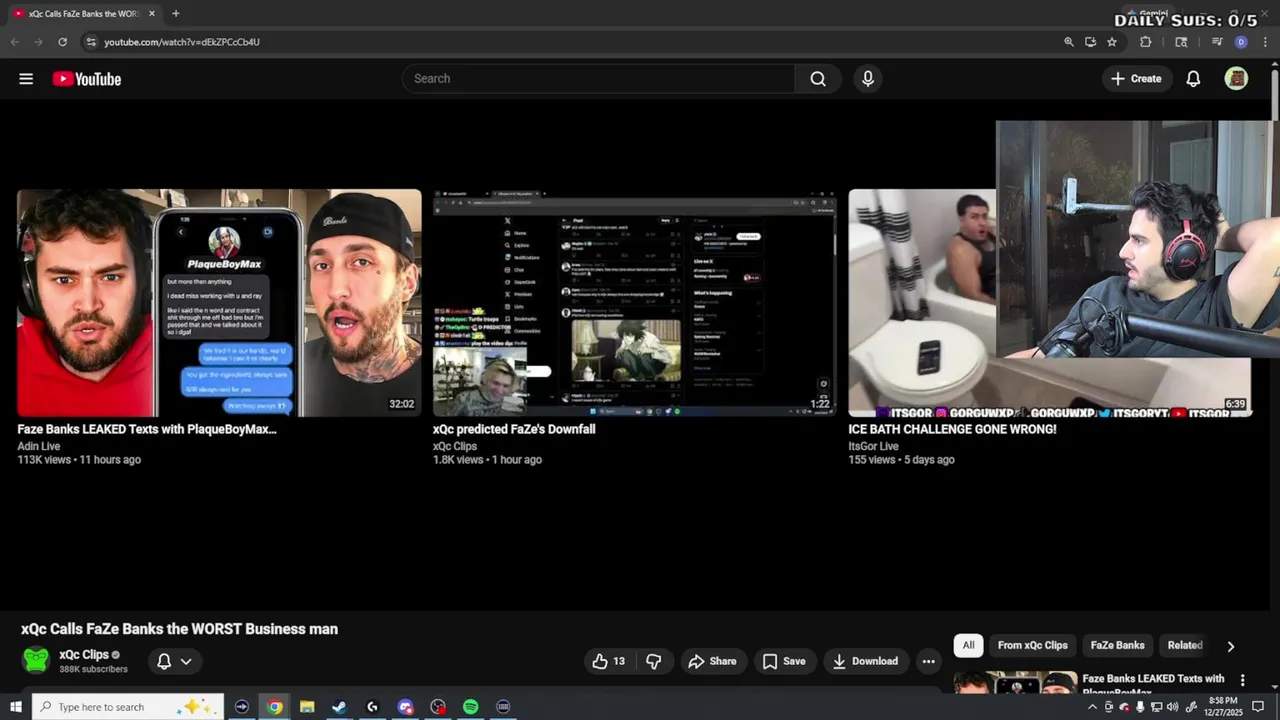Screen dimensions: 1280x720
Task: Go to YouTube home via logo
Action: (87, 79)
